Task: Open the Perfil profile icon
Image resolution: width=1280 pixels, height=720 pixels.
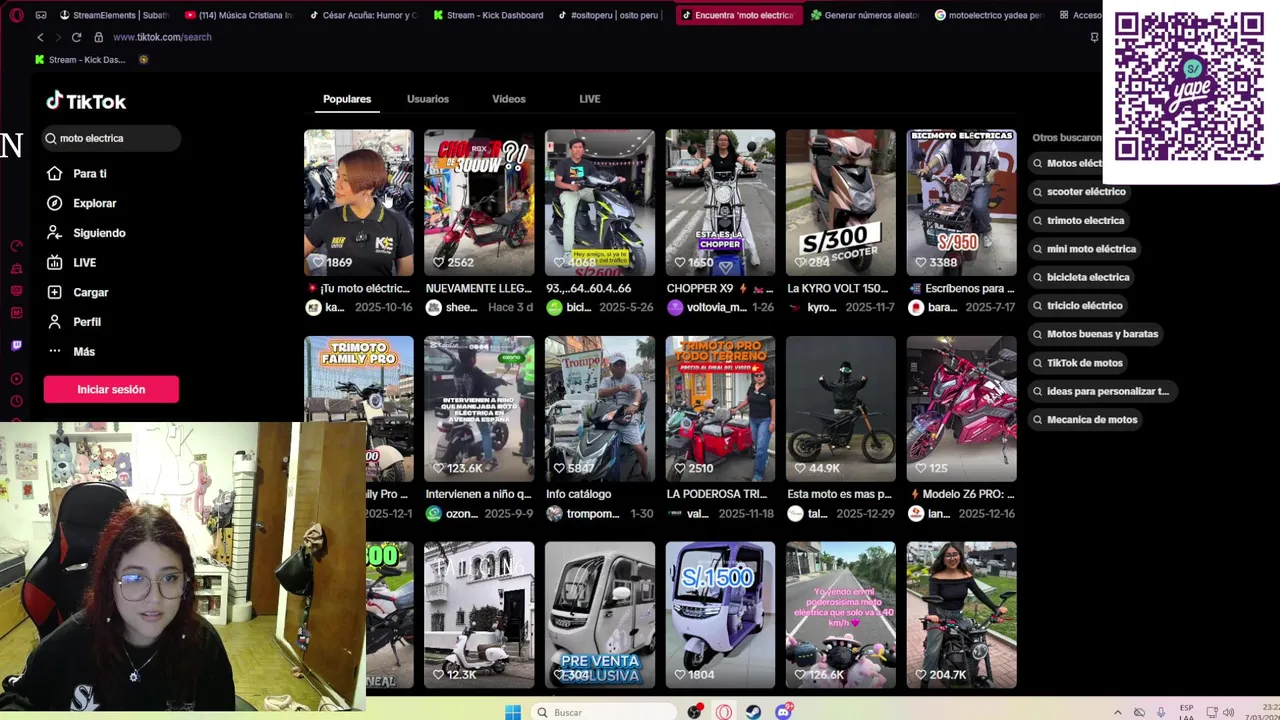Action: coord(54,322)
